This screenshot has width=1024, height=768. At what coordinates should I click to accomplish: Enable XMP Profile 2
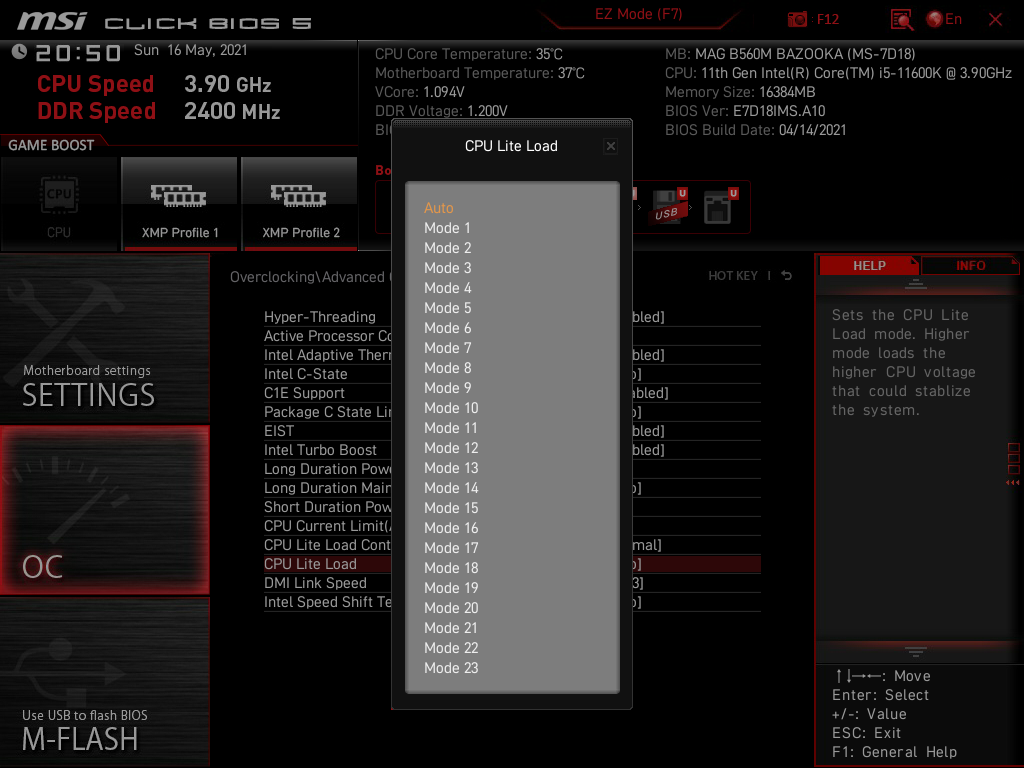300,204
